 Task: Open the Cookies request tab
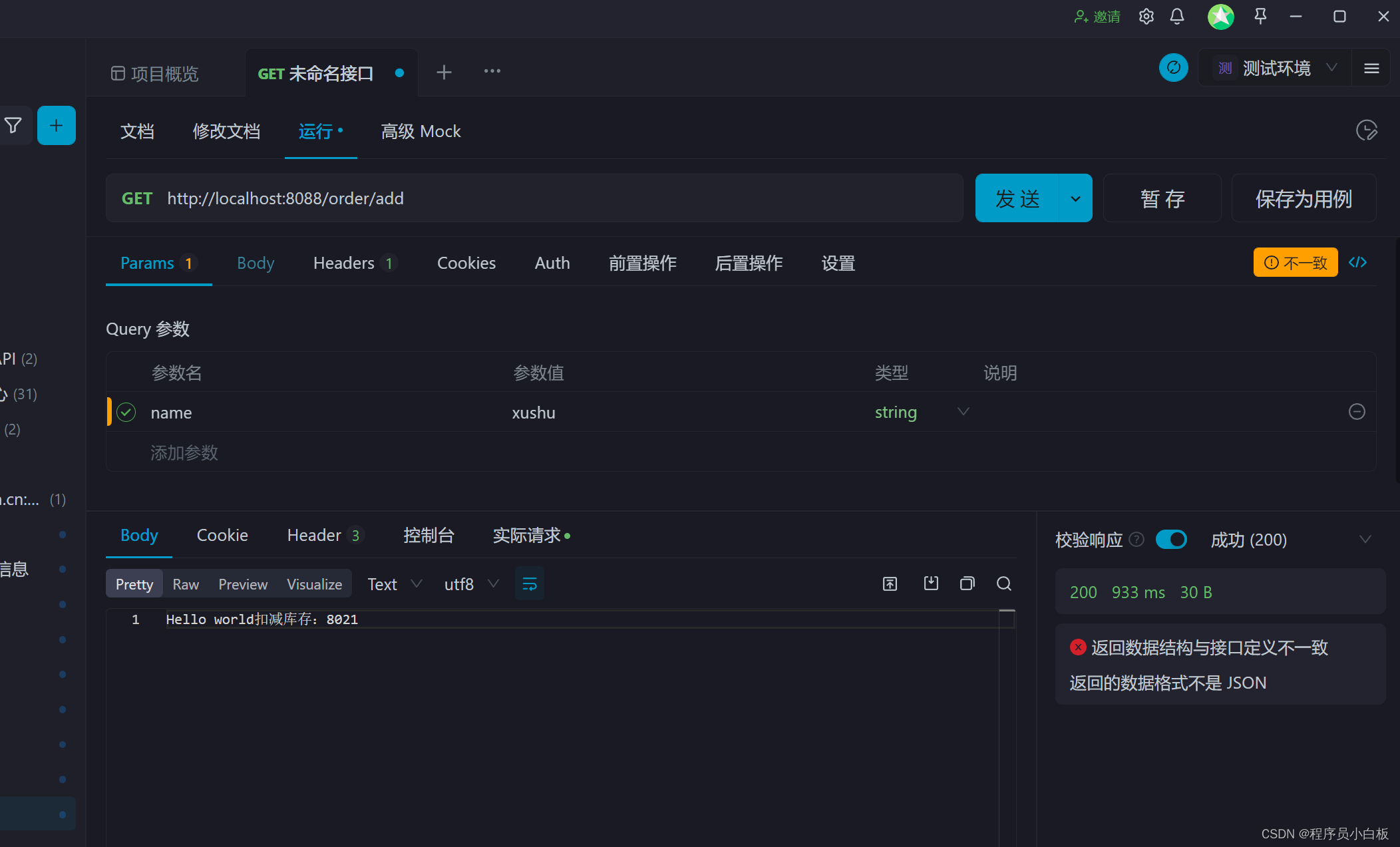pos(466,263)
